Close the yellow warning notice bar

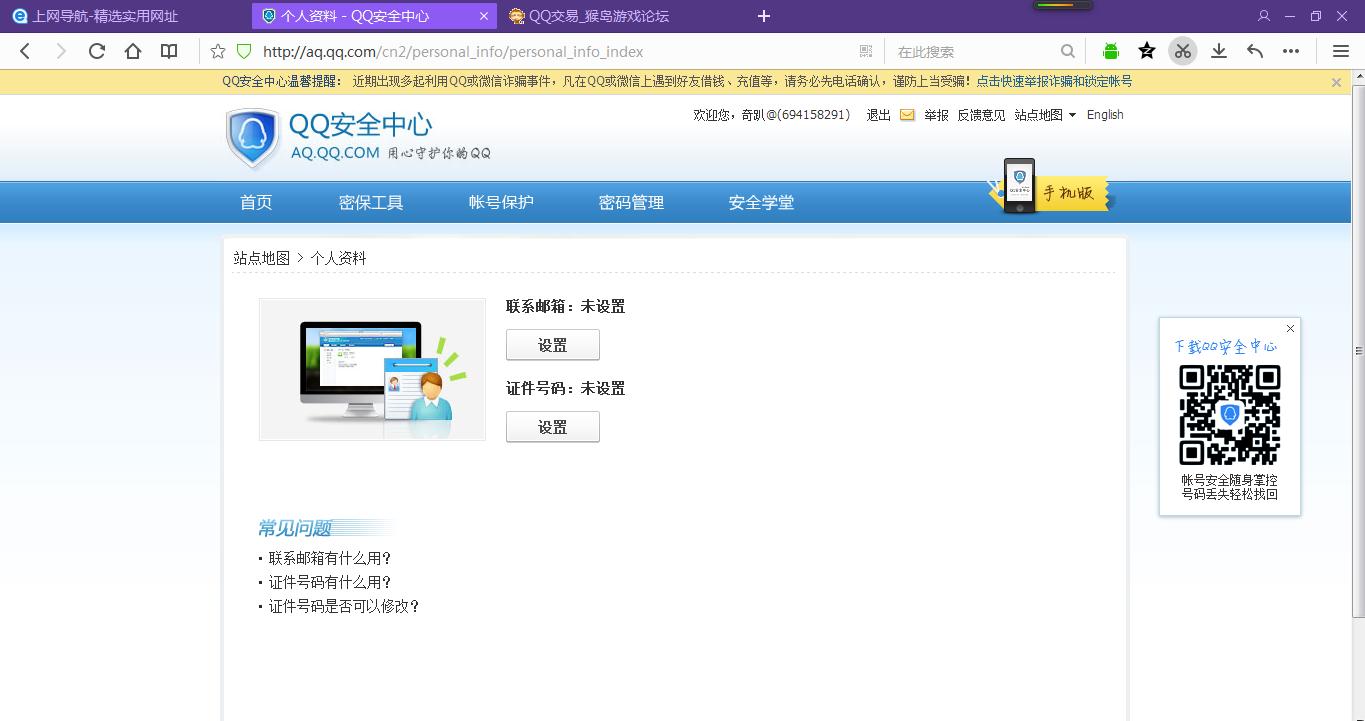[1336, 82]
